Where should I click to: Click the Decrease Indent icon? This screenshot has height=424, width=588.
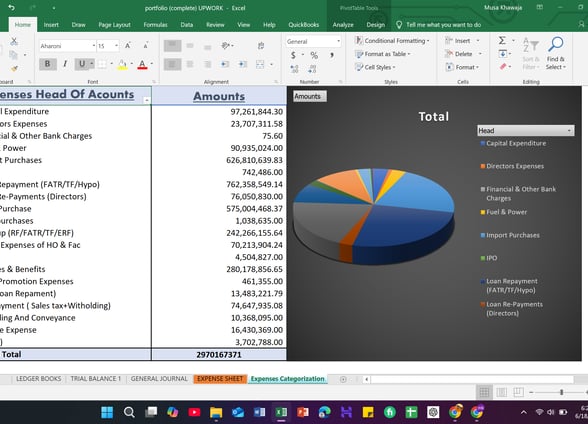[x=225, y=64]
